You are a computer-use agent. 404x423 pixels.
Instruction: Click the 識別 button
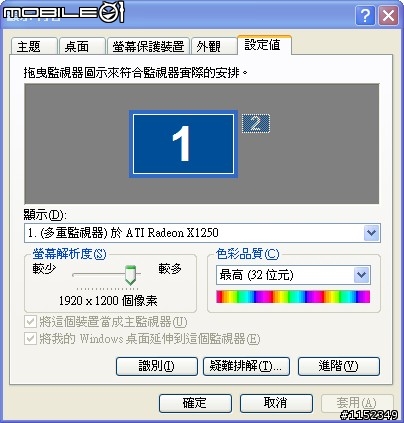(157, 366)
